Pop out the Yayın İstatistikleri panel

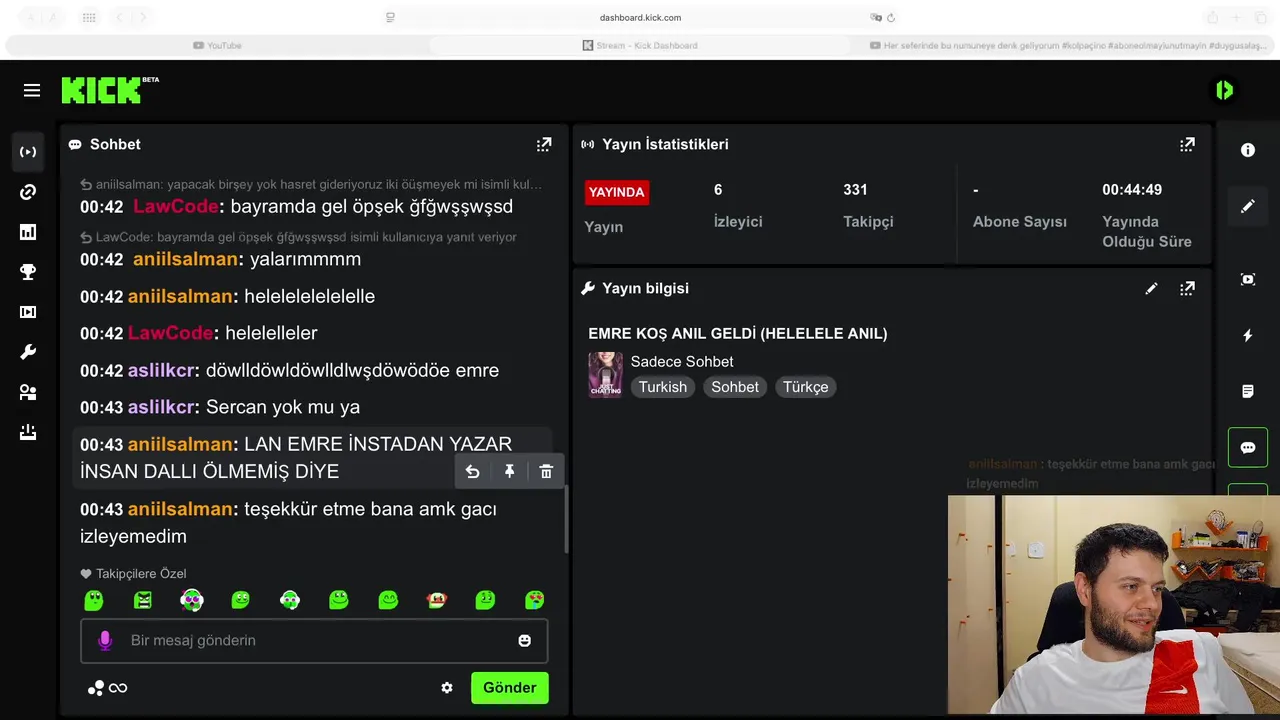[x=1187, y=144]
